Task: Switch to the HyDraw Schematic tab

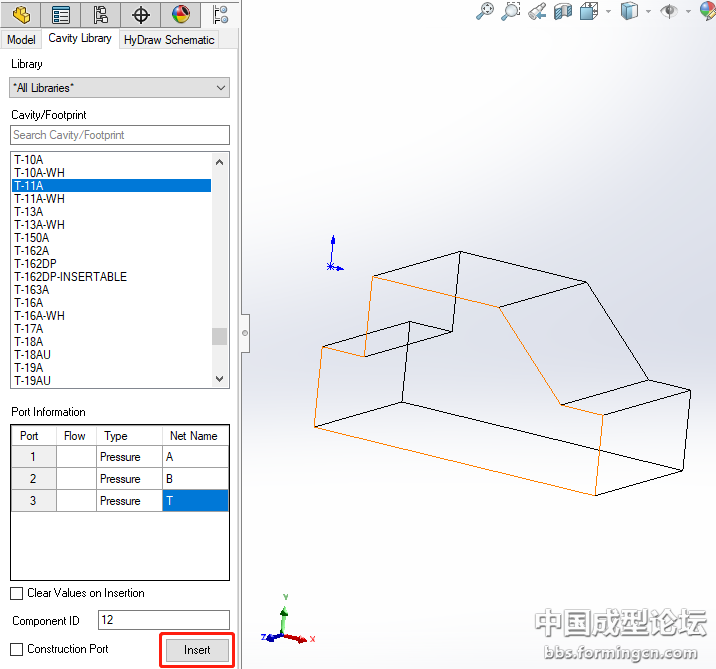Action: [x=168, y=40]
